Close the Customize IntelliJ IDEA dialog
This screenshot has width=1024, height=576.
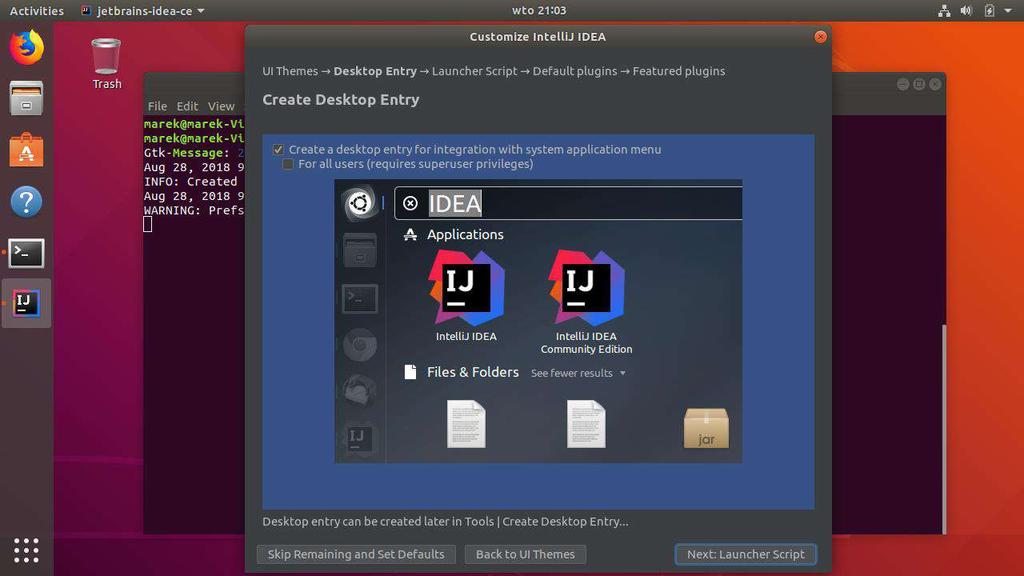tap(820, 37)
